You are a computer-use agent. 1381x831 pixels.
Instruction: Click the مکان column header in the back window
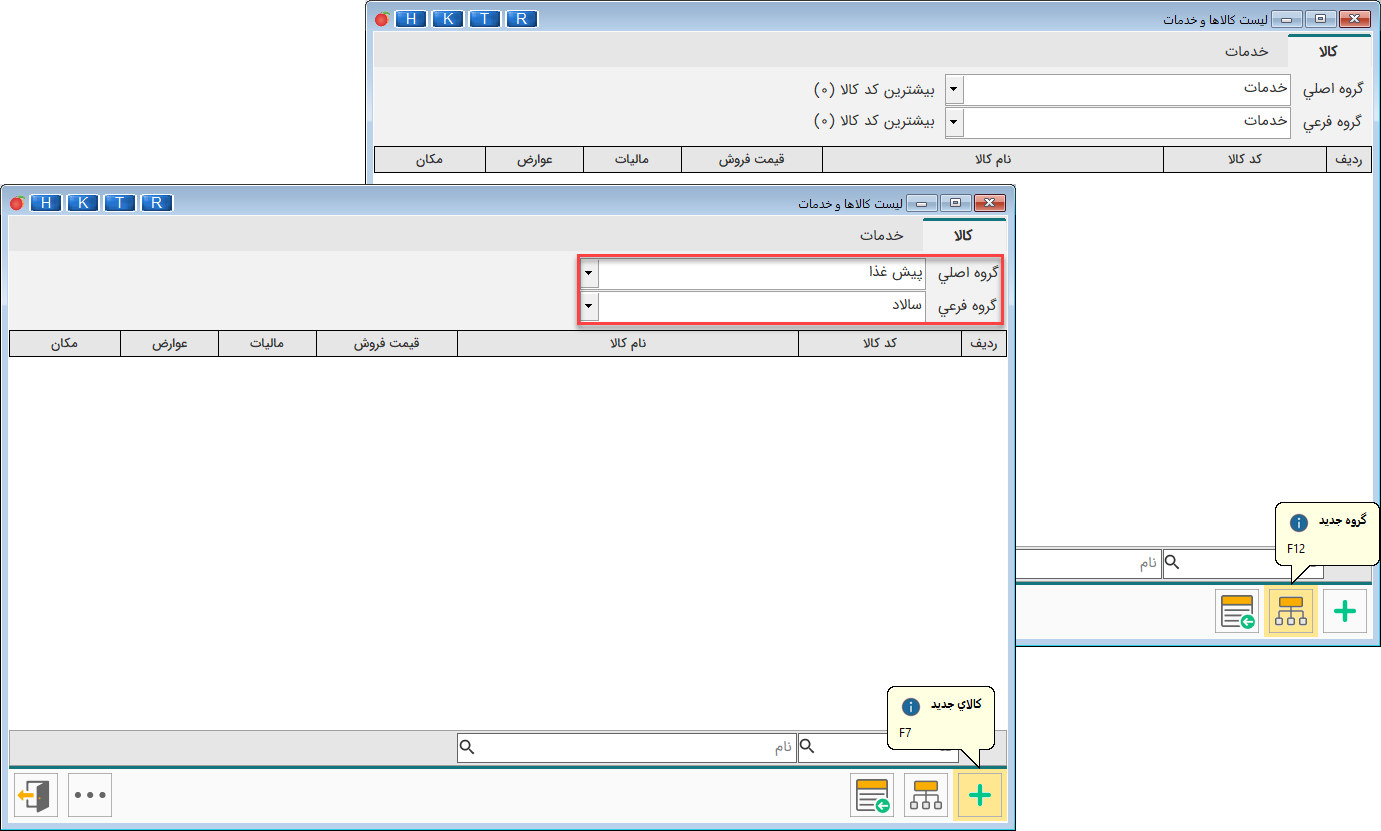[430, 160]
